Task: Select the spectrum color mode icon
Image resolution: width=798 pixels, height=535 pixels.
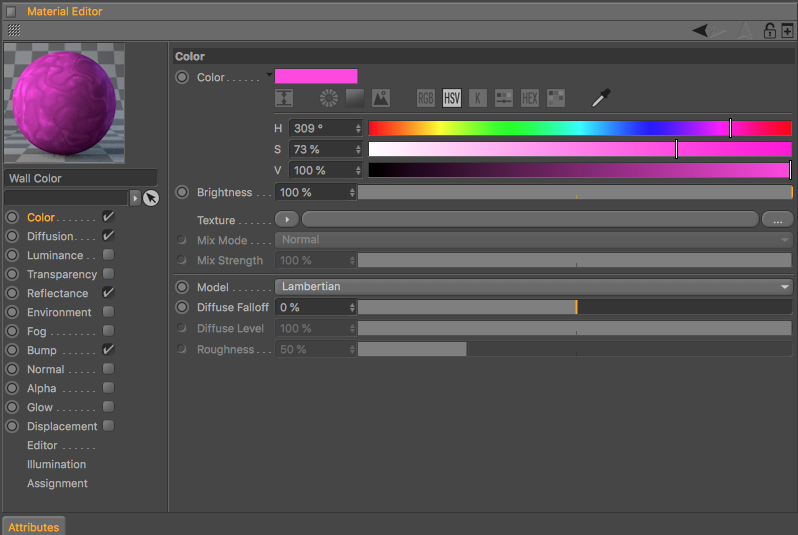Action: click(x=355, y=98)
